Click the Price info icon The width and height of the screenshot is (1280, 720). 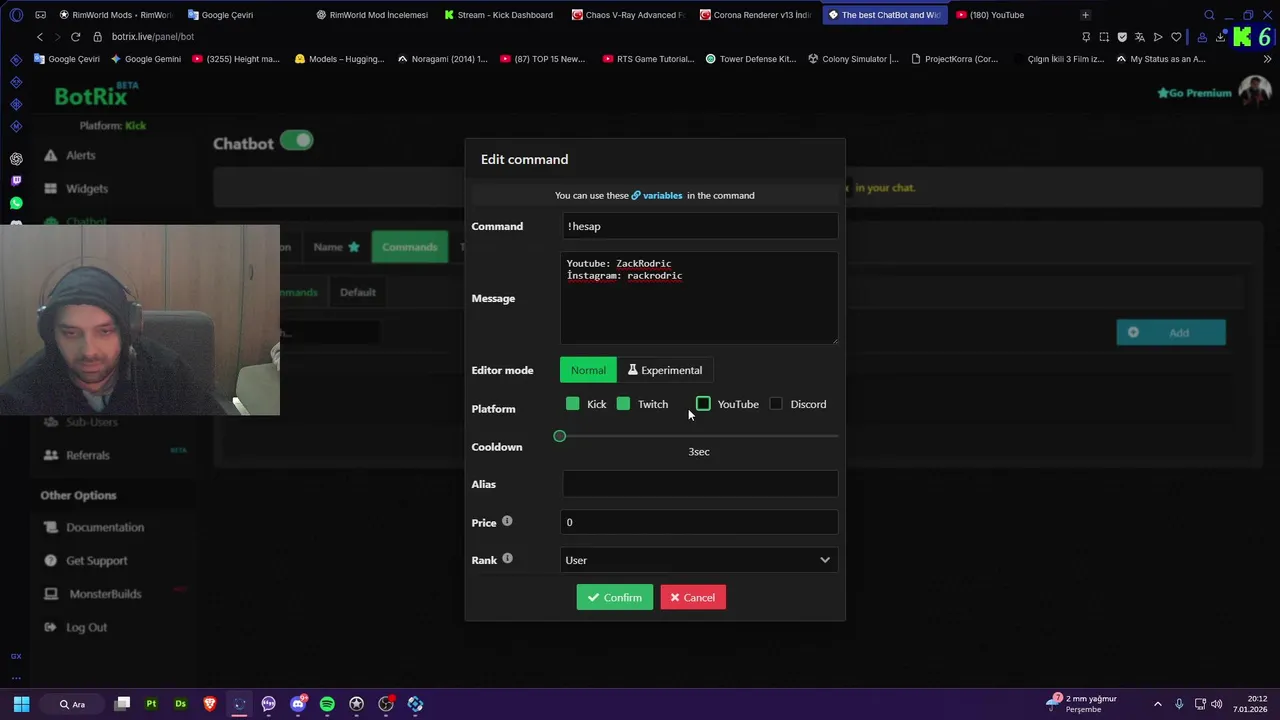click(507, 521)
